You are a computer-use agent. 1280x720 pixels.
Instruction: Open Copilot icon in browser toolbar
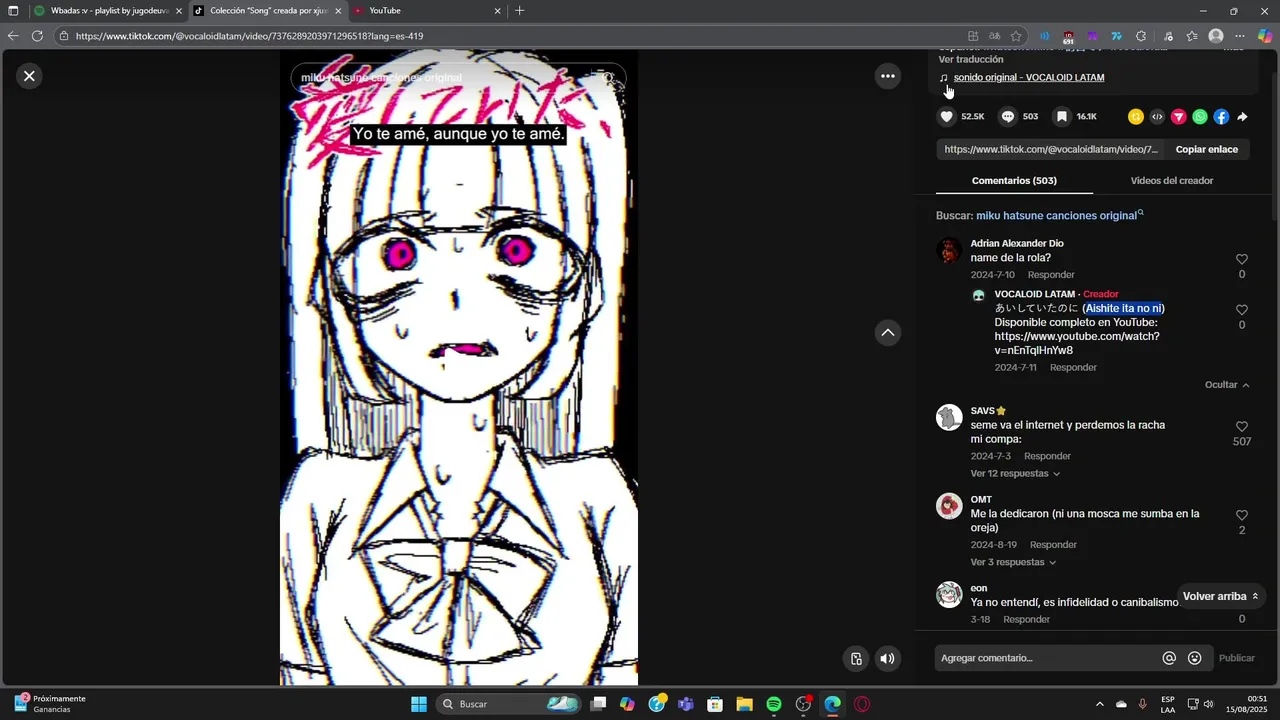click(1265, 36)
